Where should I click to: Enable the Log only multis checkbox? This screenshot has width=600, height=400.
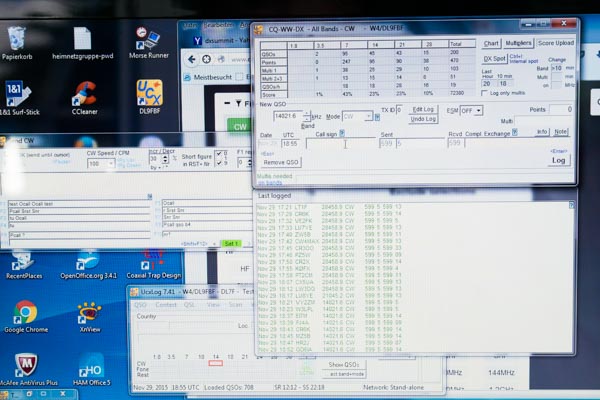tap(486, 91)
